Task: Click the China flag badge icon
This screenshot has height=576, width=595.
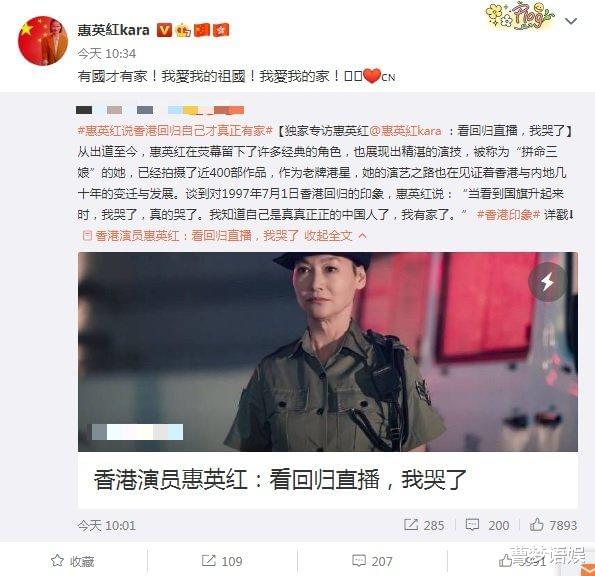Action: [202, 30]
